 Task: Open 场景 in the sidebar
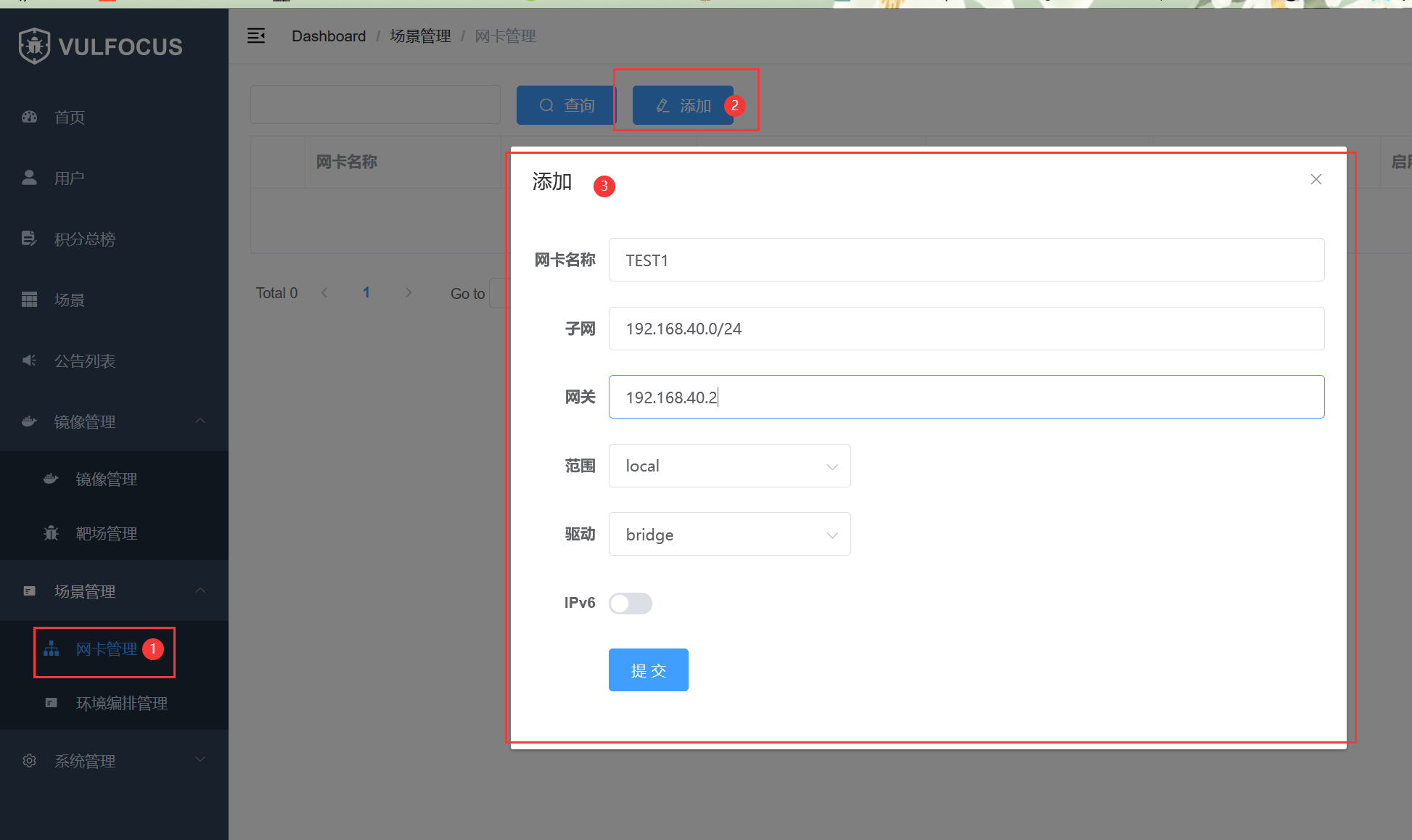[114, 300]
